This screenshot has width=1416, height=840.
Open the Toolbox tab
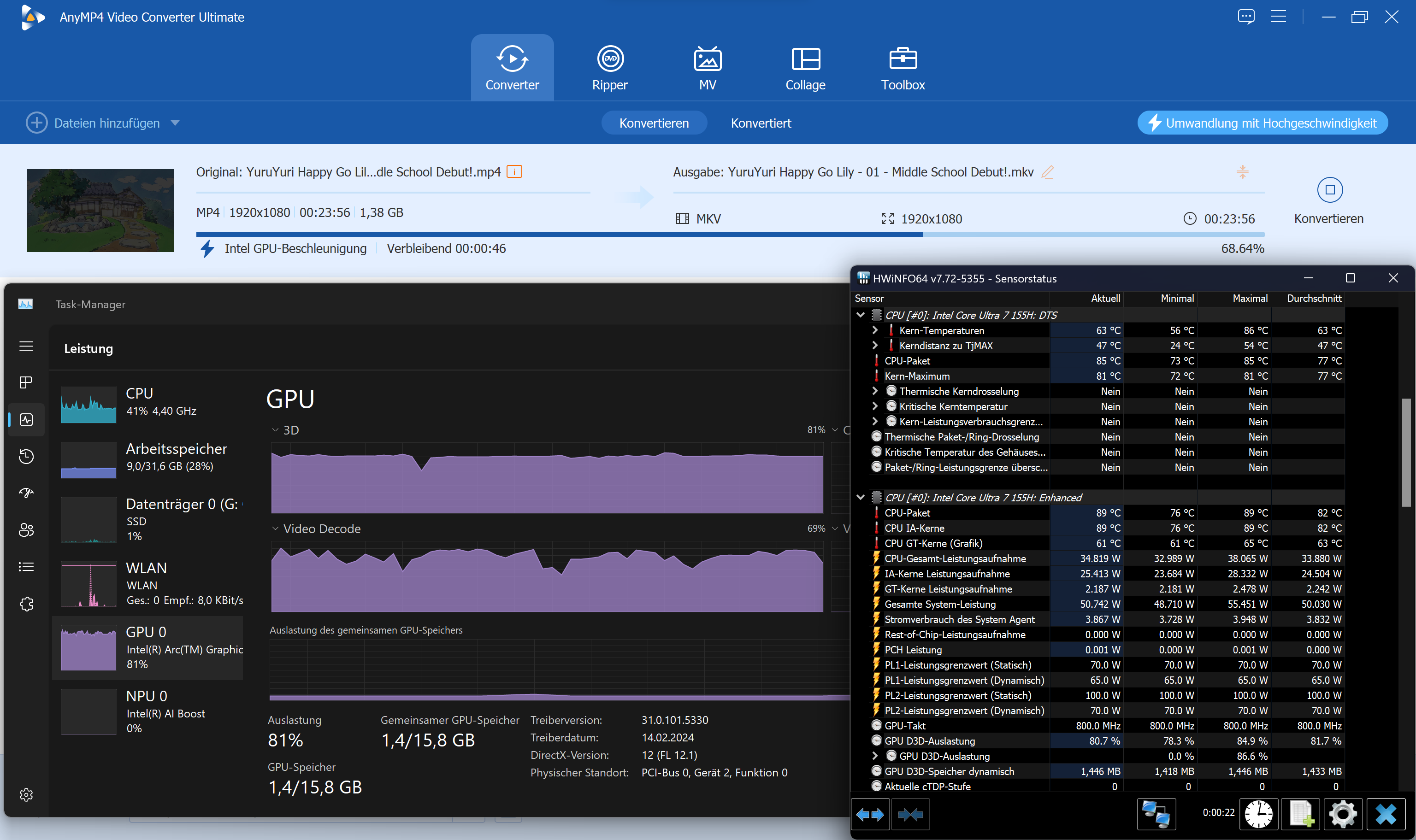tap(903, 68)
